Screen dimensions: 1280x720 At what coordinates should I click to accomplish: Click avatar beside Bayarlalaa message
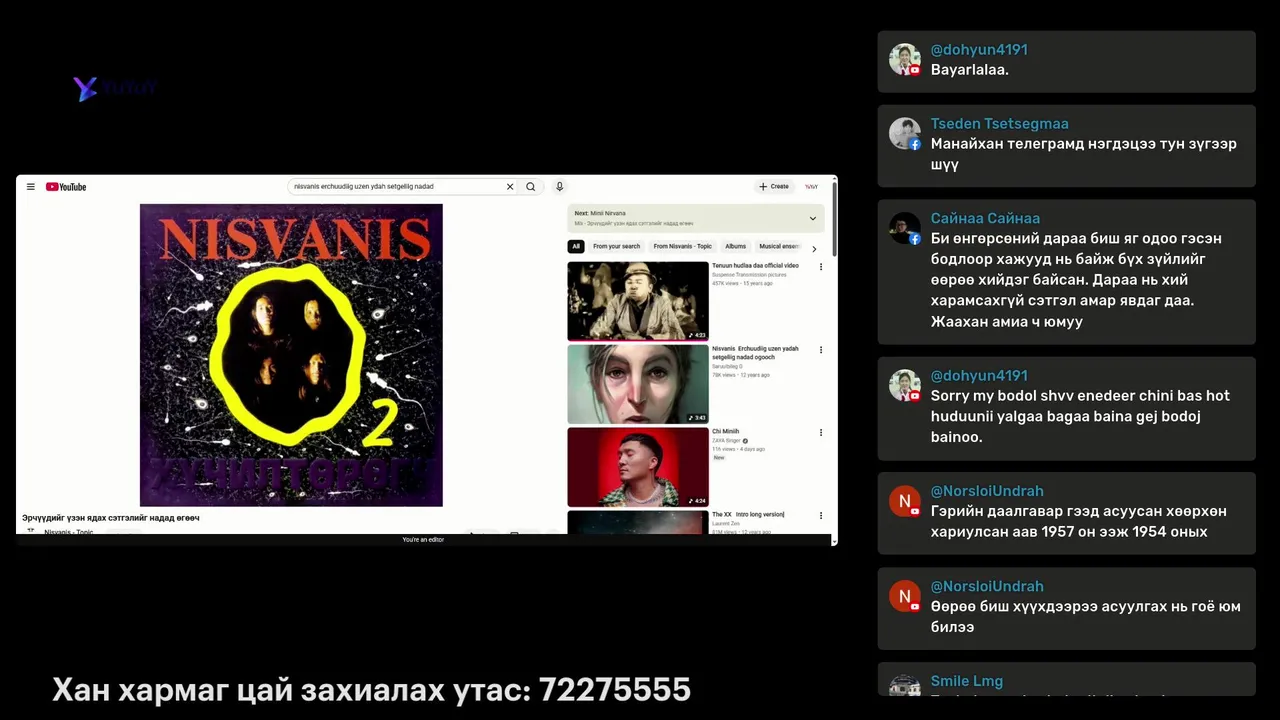click(905, 60)
